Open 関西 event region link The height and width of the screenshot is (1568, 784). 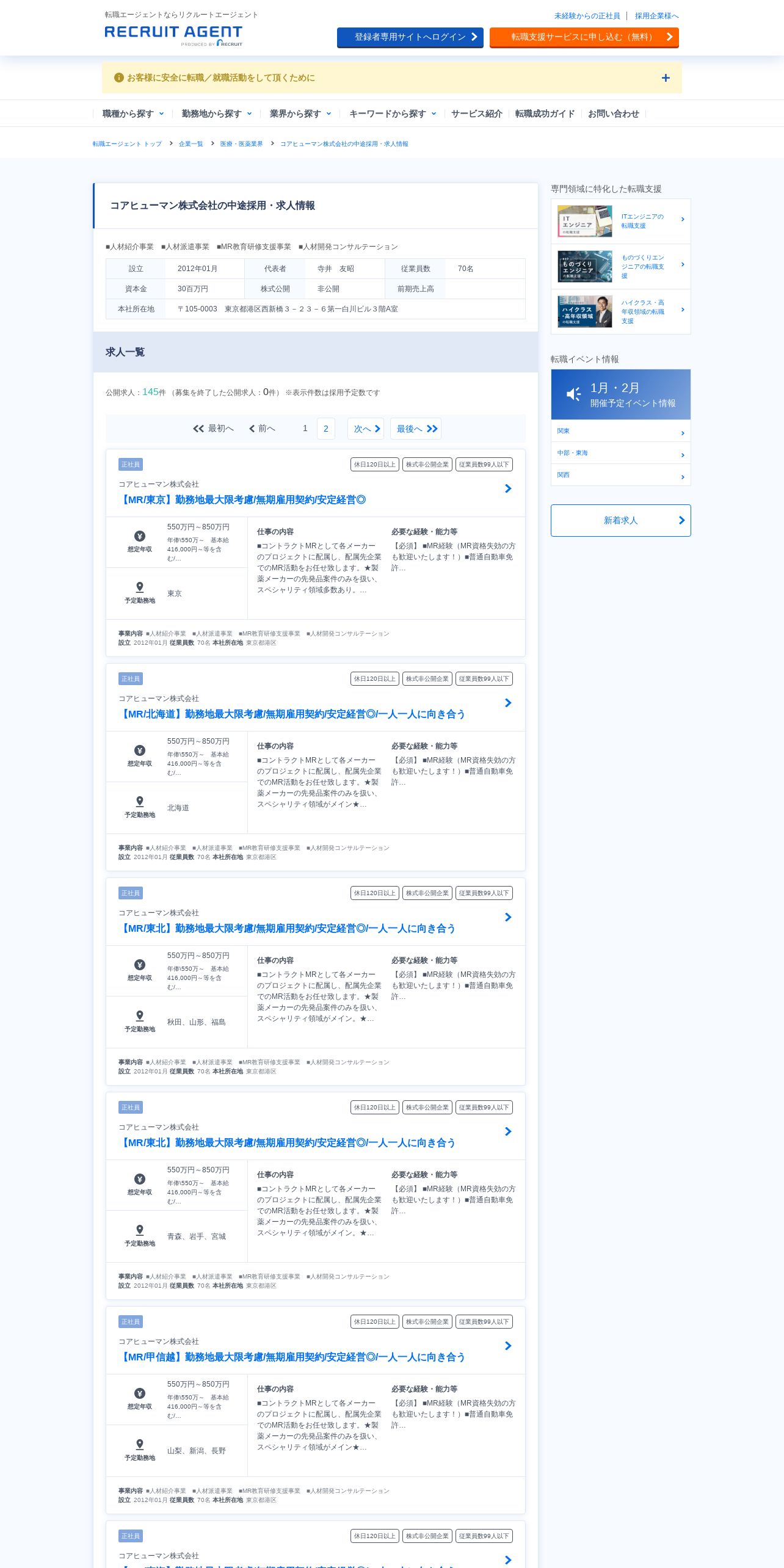click(621, 475)
